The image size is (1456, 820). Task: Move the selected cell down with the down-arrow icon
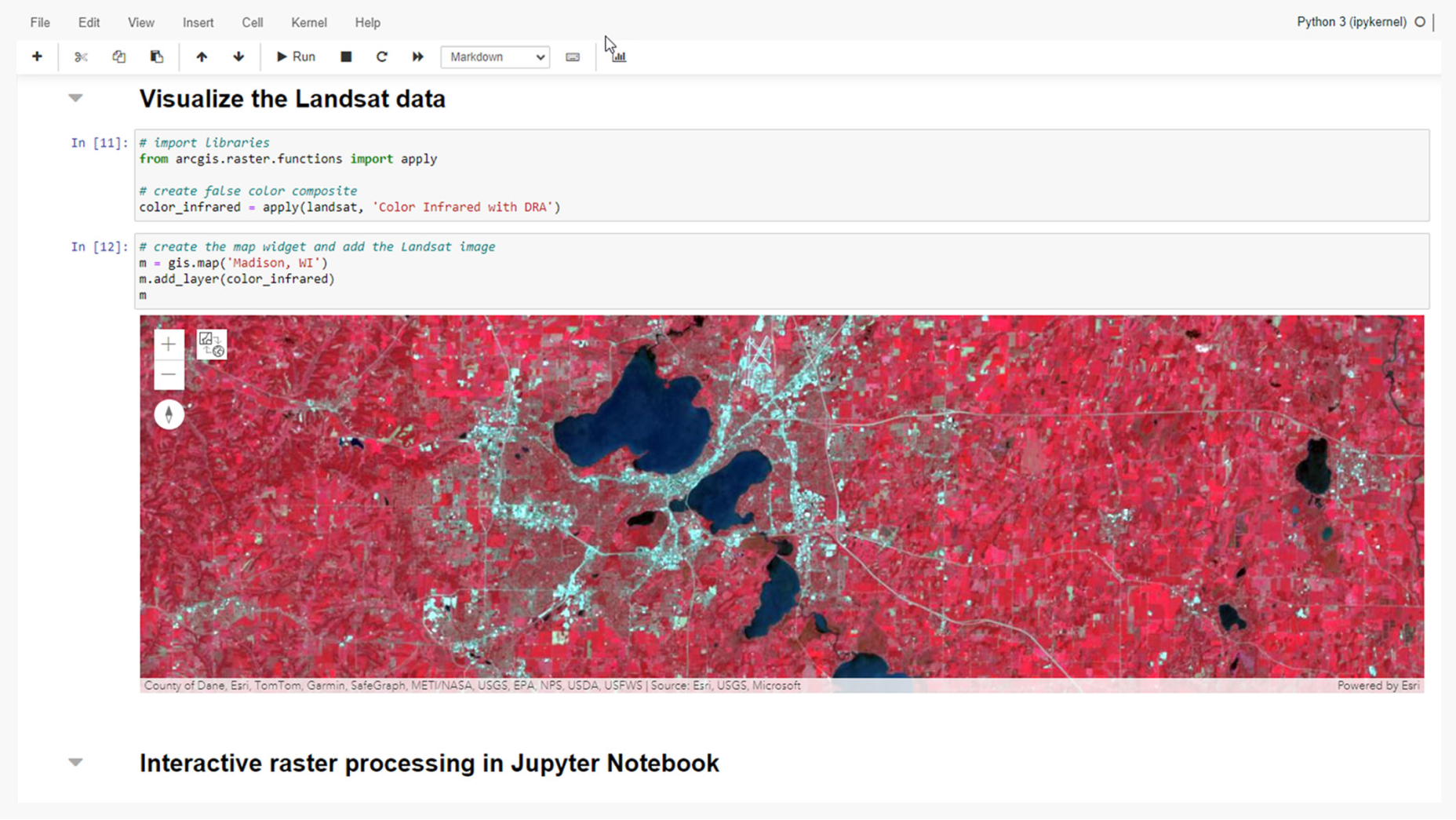point(238,56)
